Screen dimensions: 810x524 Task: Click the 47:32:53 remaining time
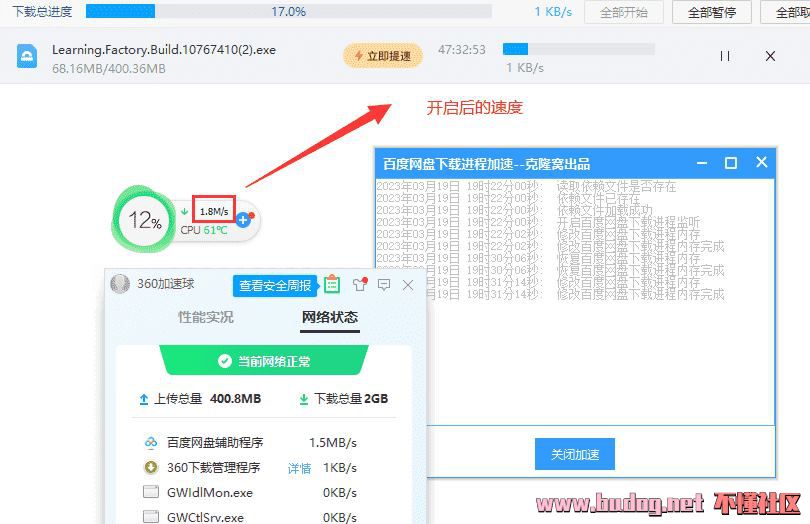click(462, 50)
